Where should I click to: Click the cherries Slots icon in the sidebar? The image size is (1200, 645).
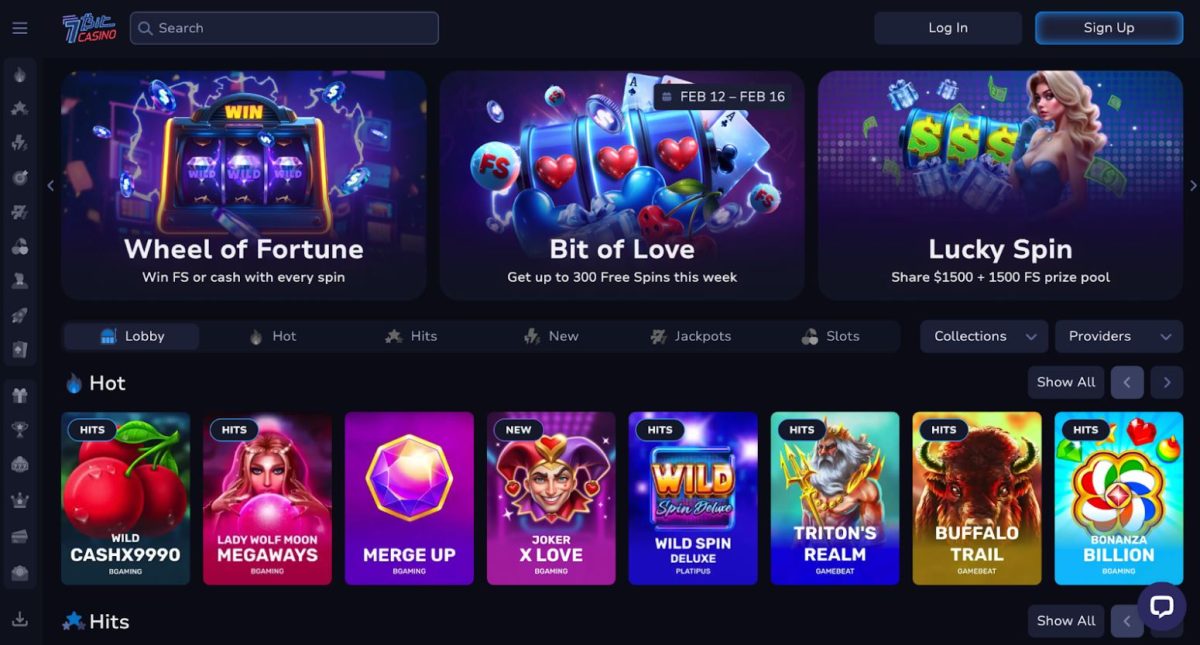pyautogui.click(x=19, y=246)
